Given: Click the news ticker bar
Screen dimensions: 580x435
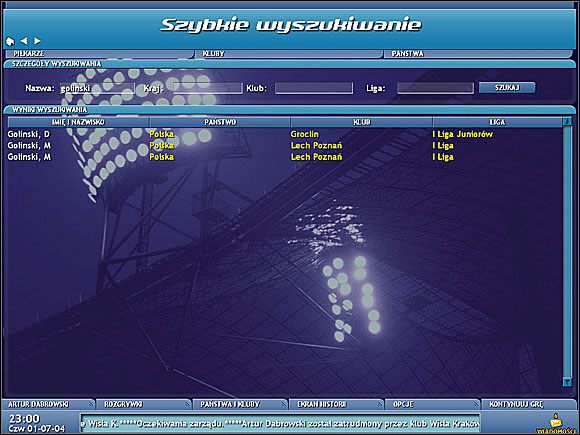Looking at the screenshot, I should [280, 423].
